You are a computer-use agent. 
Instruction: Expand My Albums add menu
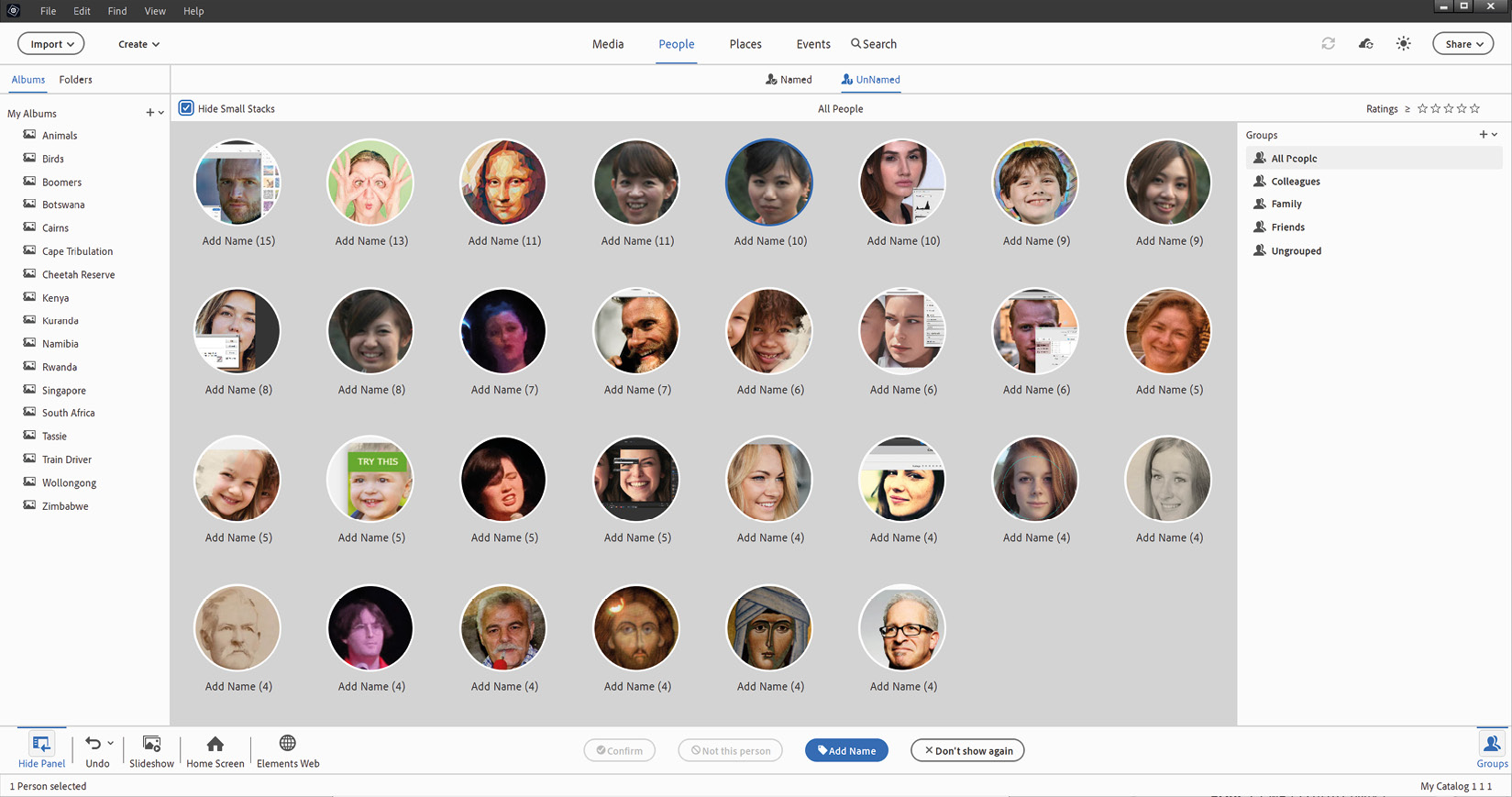(x=155, y=113)
